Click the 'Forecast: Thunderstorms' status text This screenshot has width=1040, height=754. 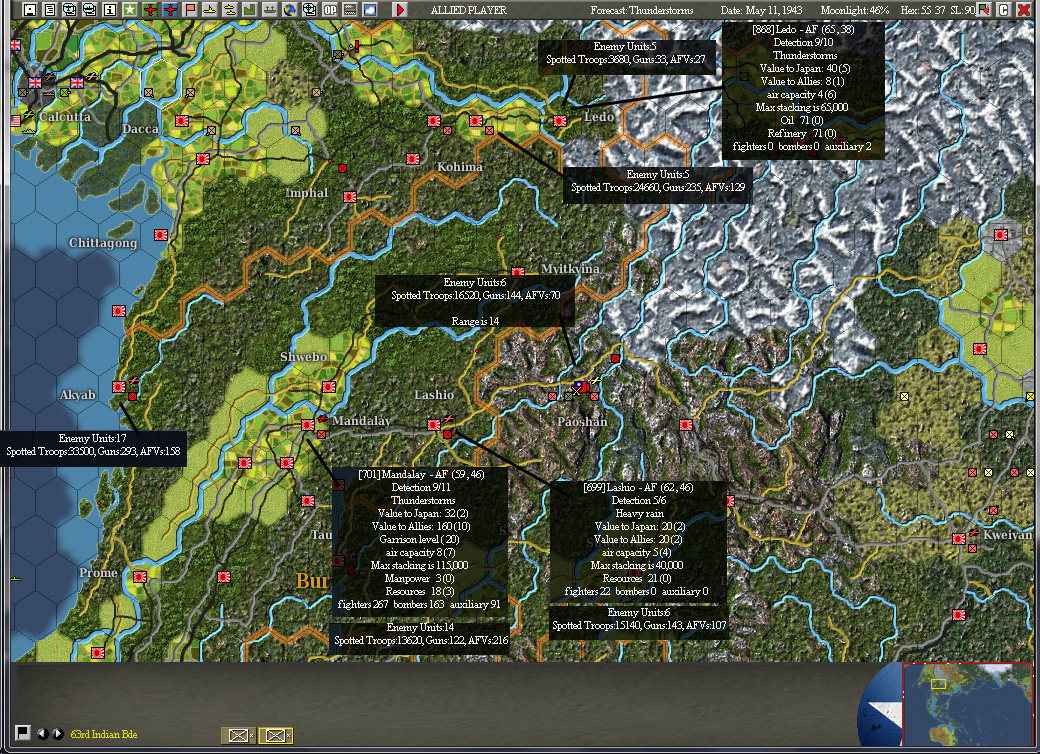click(x=641, y=10)
